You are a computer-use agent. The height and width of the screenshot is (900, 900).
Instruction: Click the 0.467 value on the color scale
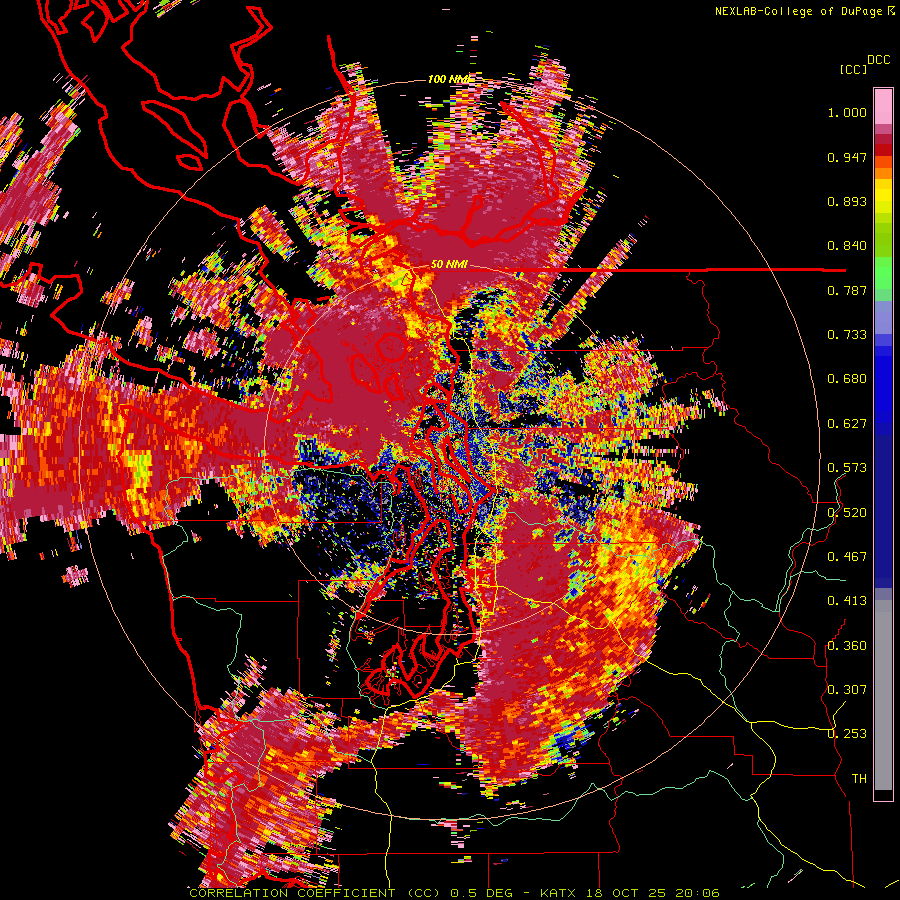[x=847, y=557]
